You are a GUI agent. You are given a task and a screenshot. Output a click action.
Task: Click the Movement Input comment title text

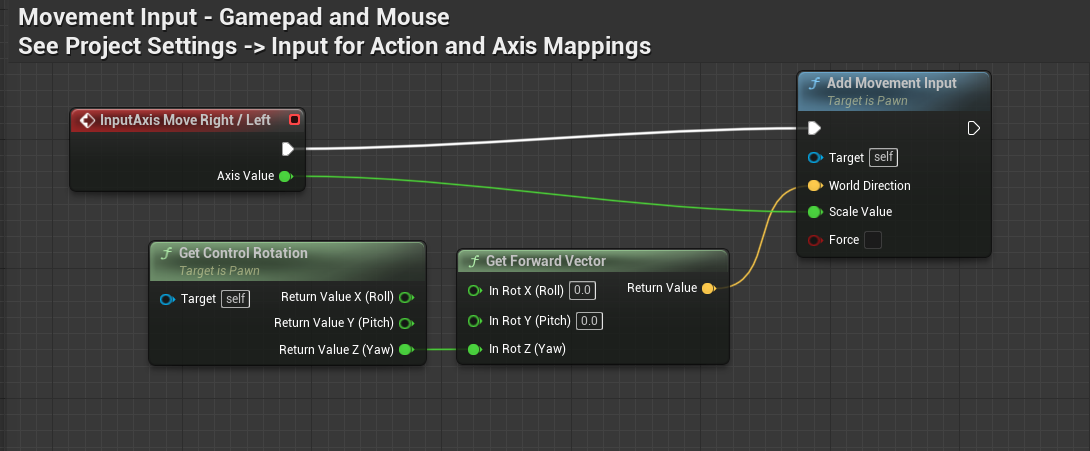click(234, 17)
